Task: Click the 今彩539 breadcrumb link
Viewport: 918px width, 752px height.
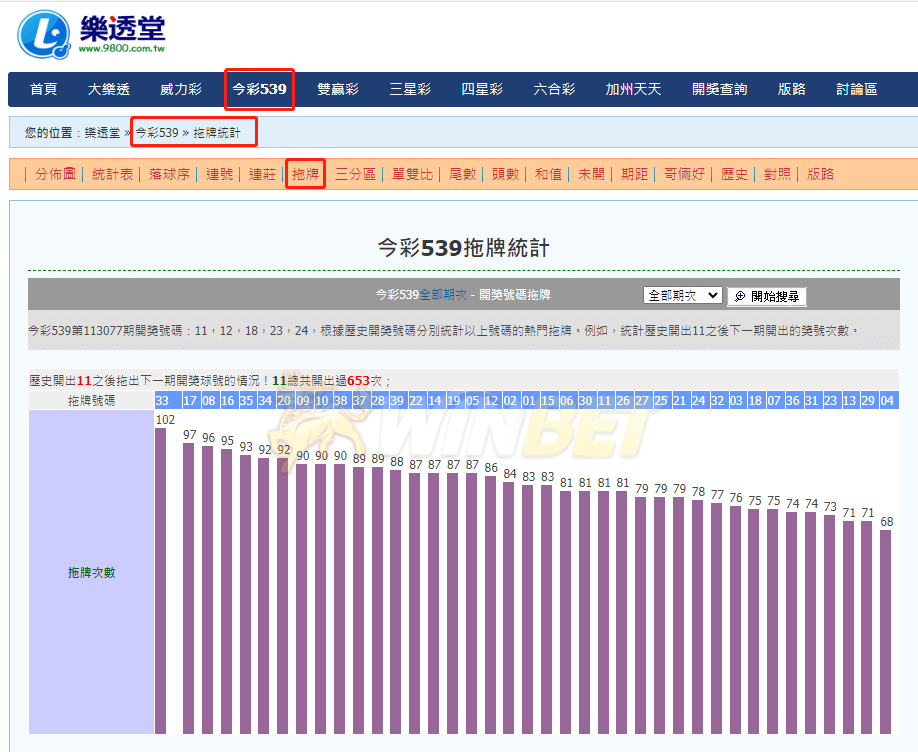Action: [157, 133]
